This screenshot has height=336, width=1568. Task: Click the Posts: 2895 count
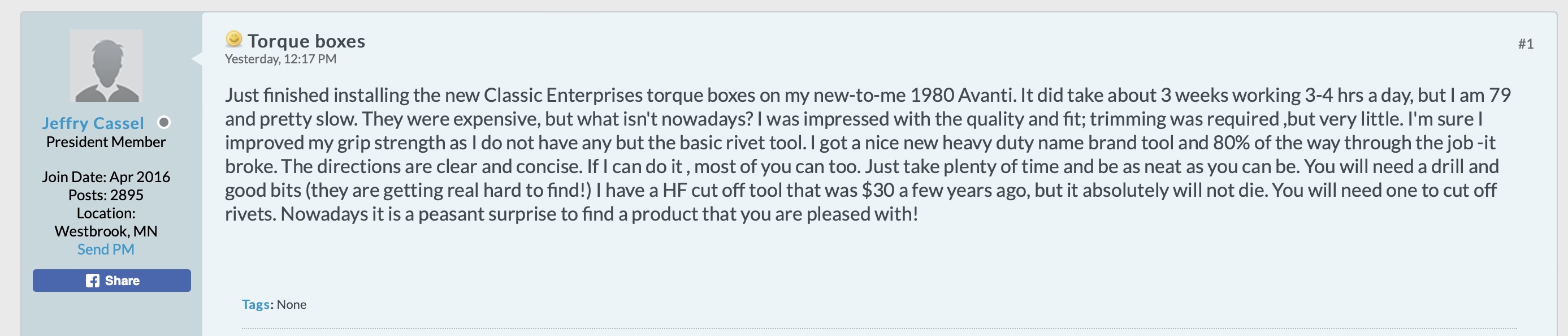click(106, 195)
